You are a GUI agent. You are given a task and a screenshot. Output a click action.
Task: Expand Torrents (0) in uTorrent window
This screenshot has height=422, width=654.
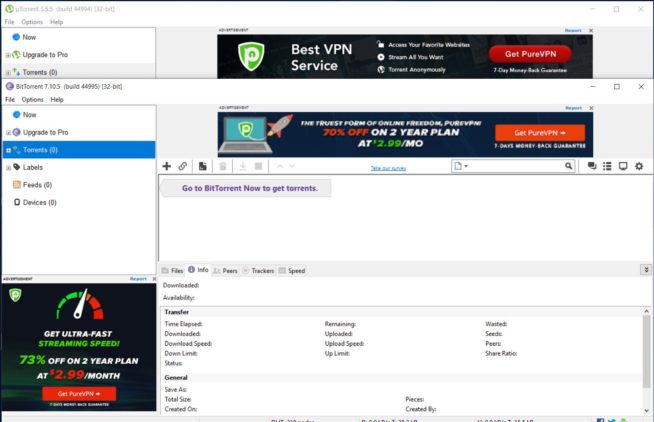8,73
